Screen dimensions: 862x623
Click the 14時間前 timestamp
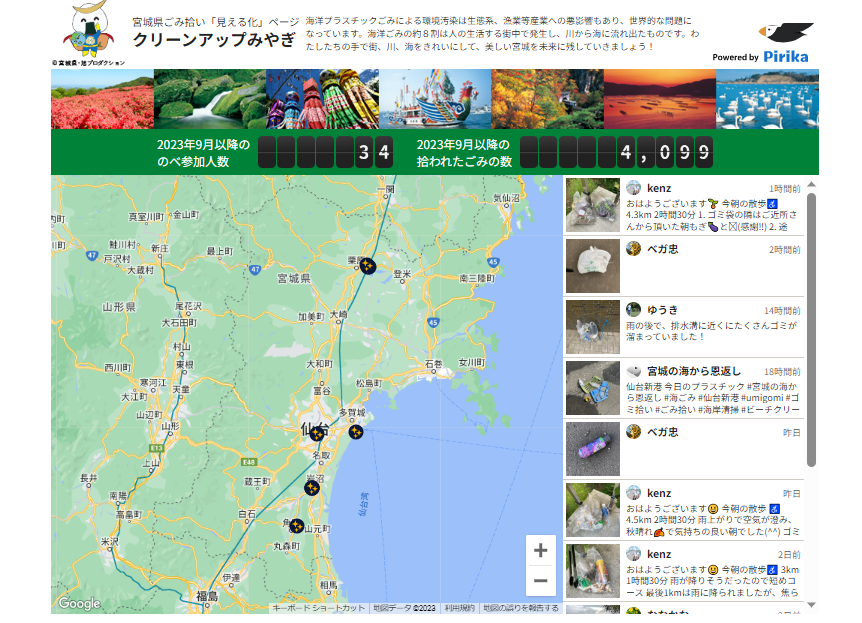(x=782, y=311)
